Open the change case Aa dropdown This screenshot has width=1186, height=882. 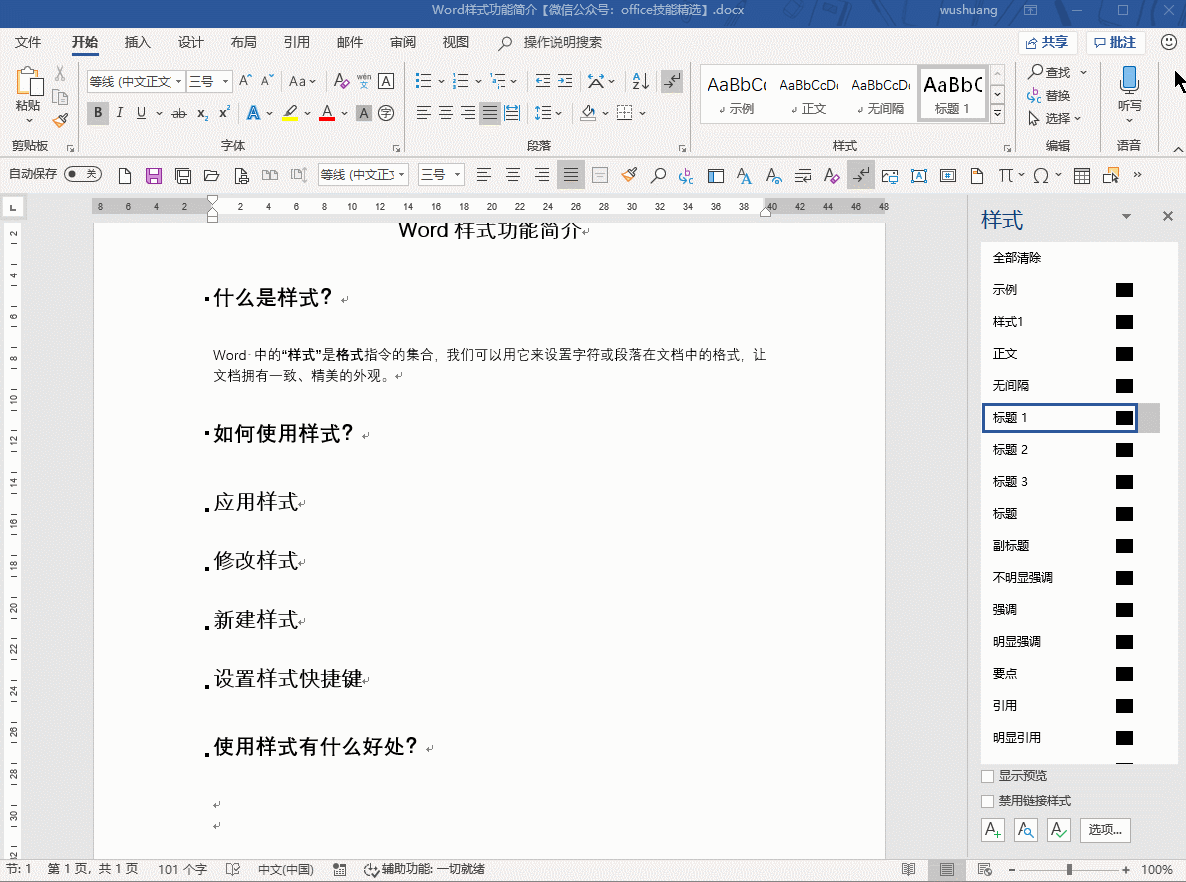(x=302, y=81)
